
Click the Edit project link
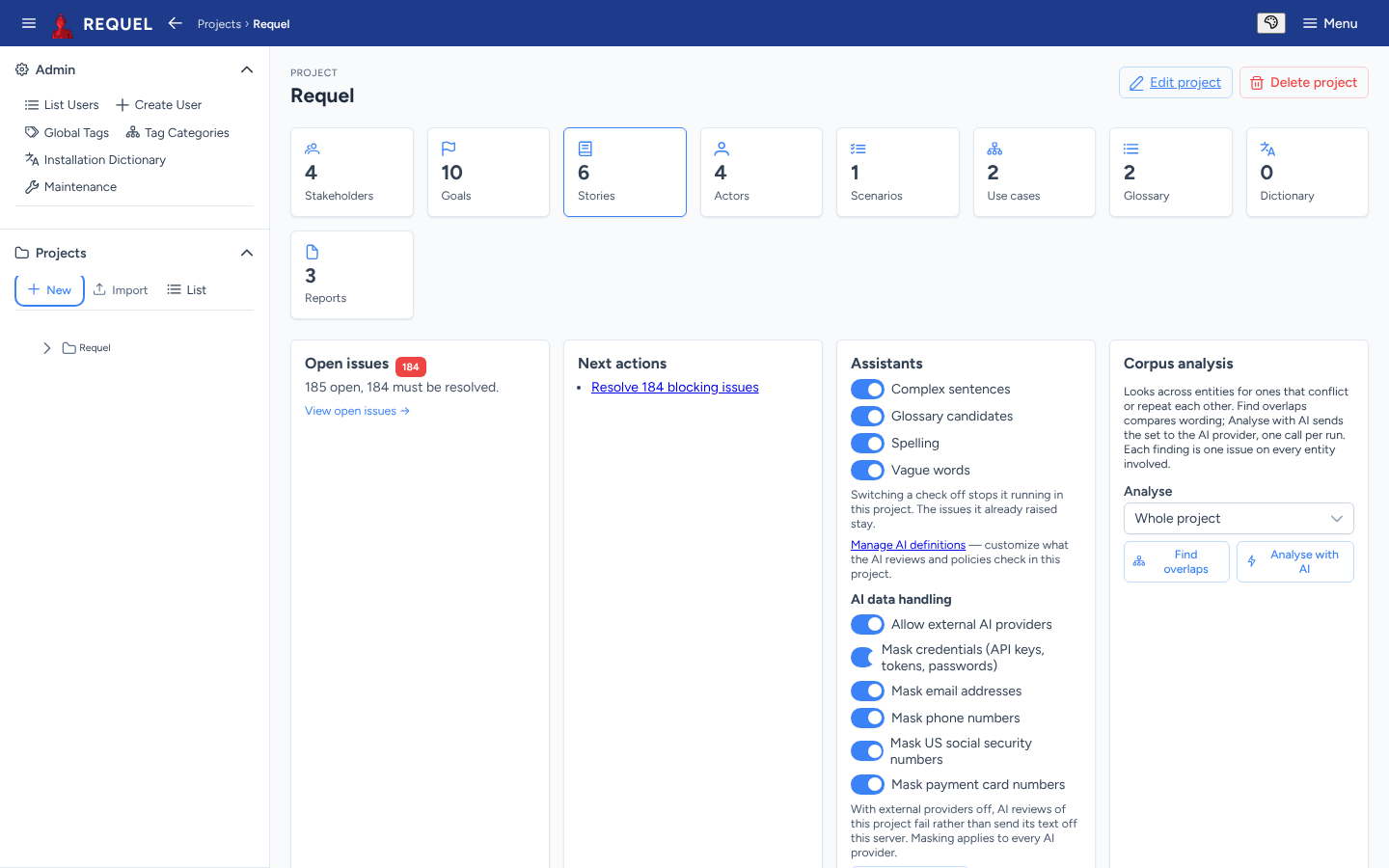tap(1176, 82)
